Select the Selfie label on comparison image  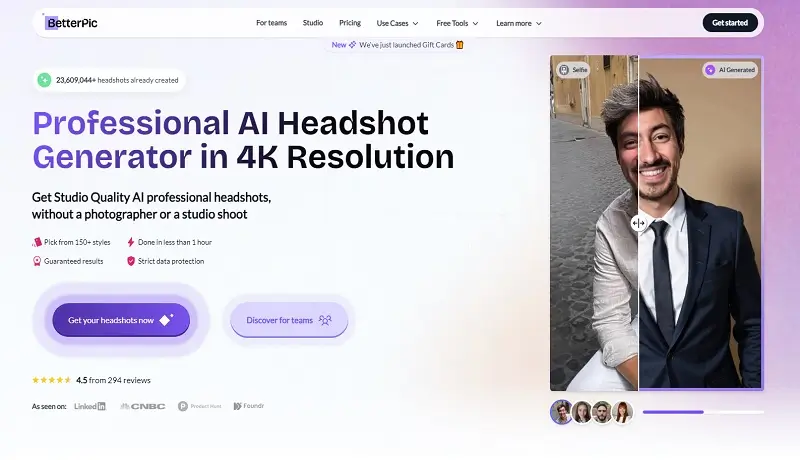pyautogui.click(x=575, y=70)
